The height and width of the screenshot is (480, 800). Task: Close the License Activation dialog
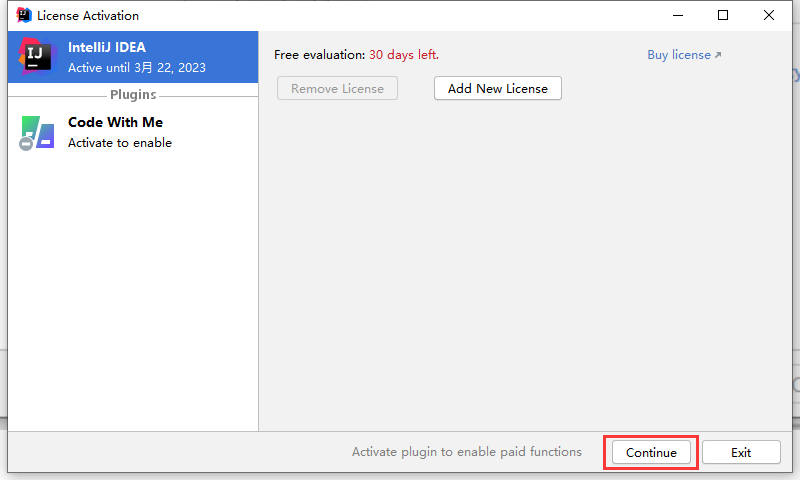[768, 15]
